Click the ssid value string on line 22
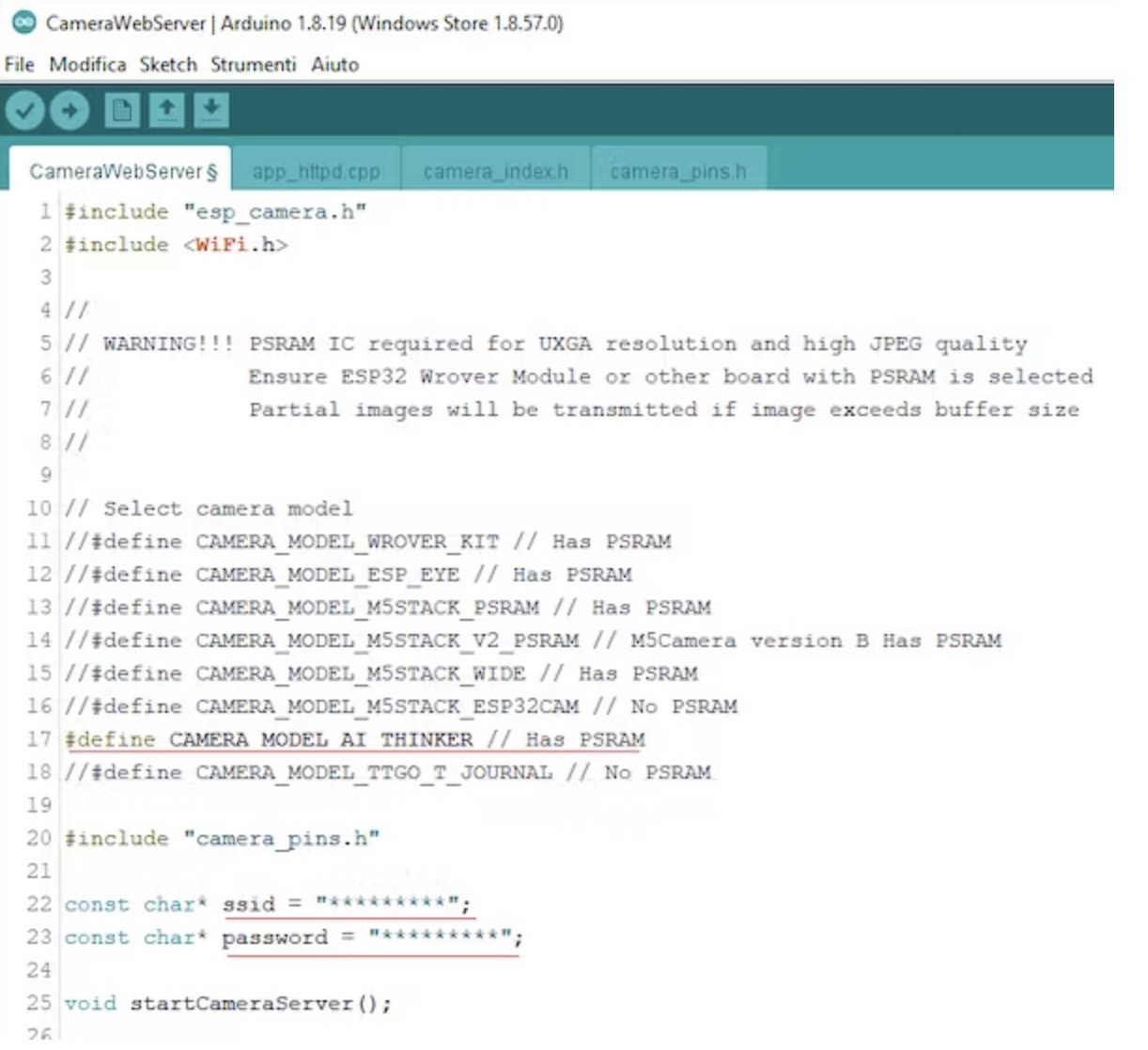Screen dimensions: 1148x1050 coord(392,903)
